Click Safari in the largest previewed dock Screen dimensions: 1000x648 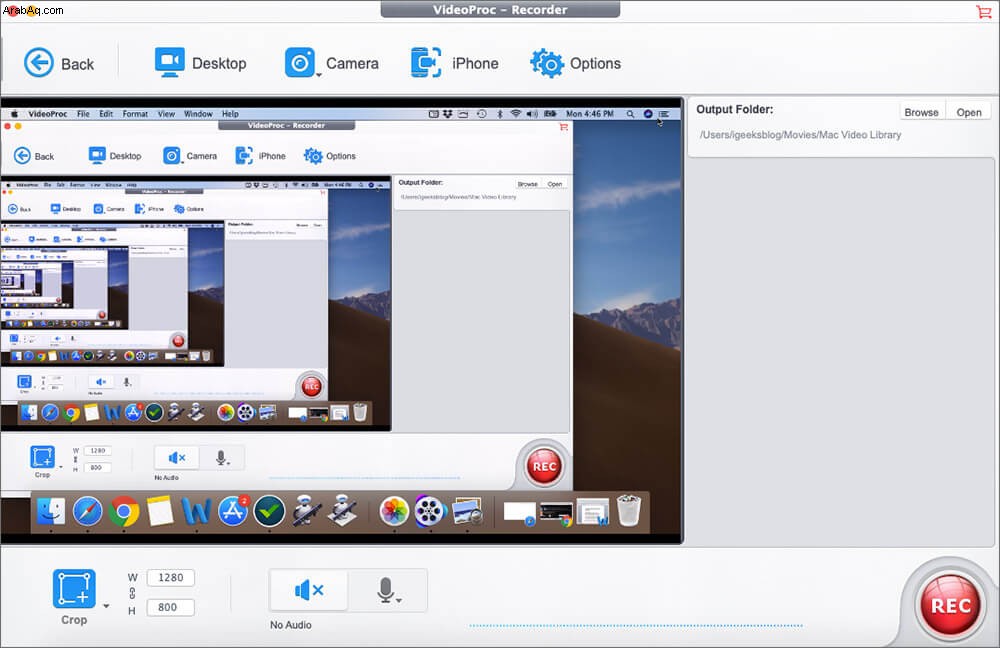(x=87, y=512)
